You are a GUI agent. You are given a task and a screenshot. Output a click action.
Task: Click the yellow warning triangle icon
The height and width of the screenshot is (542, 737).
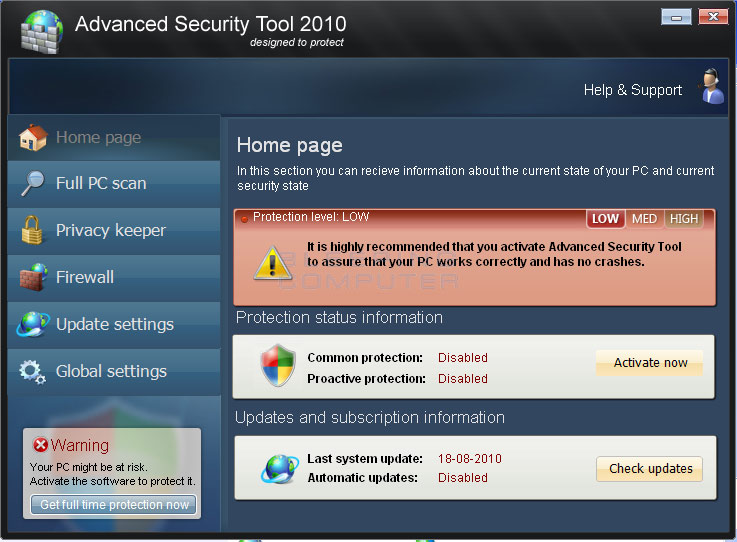272,262
